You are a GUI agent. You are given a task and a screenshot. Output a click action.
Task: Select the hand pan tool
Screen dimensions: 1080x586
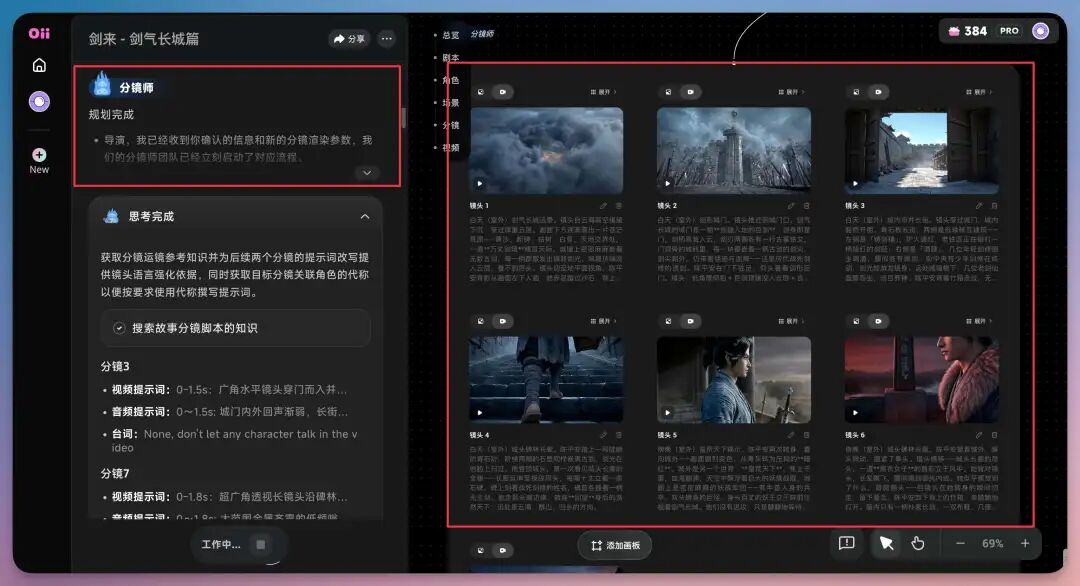tap(917, 543)
